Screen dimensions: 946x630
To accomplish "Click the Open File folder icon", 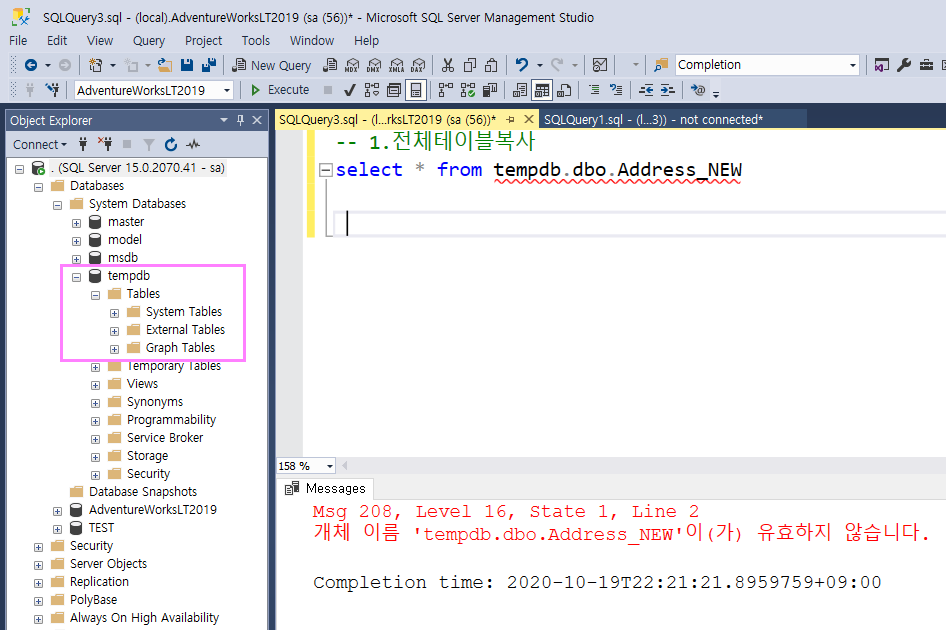I will point(165,65).
